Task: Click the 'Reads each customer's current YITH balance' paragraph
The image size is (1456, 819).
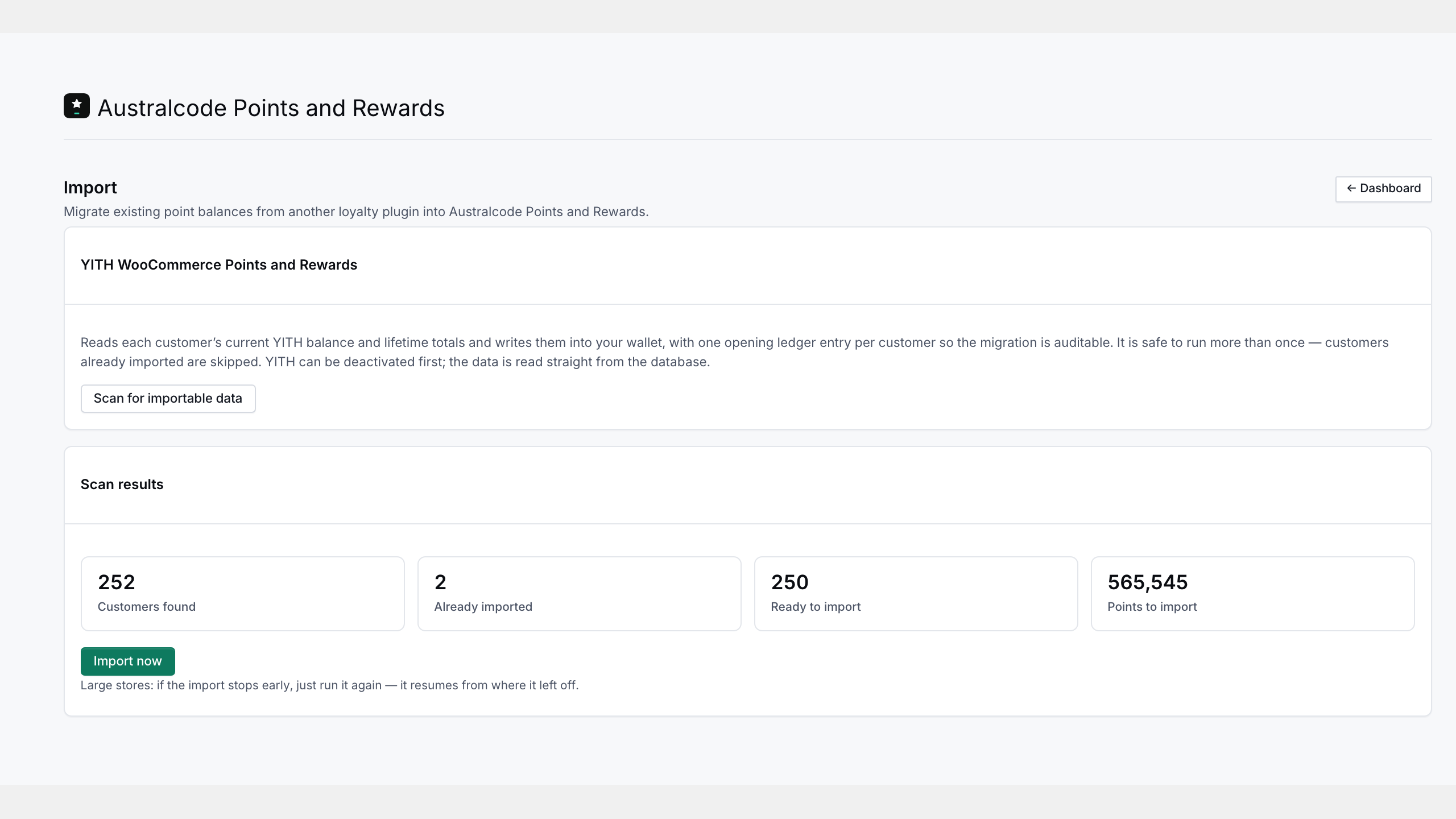Action: click(x=734, y=352)
